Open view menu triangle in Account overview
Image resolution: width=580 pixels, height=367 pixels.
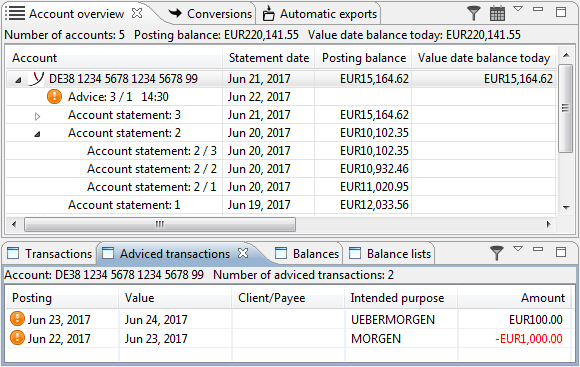(518, 9)
